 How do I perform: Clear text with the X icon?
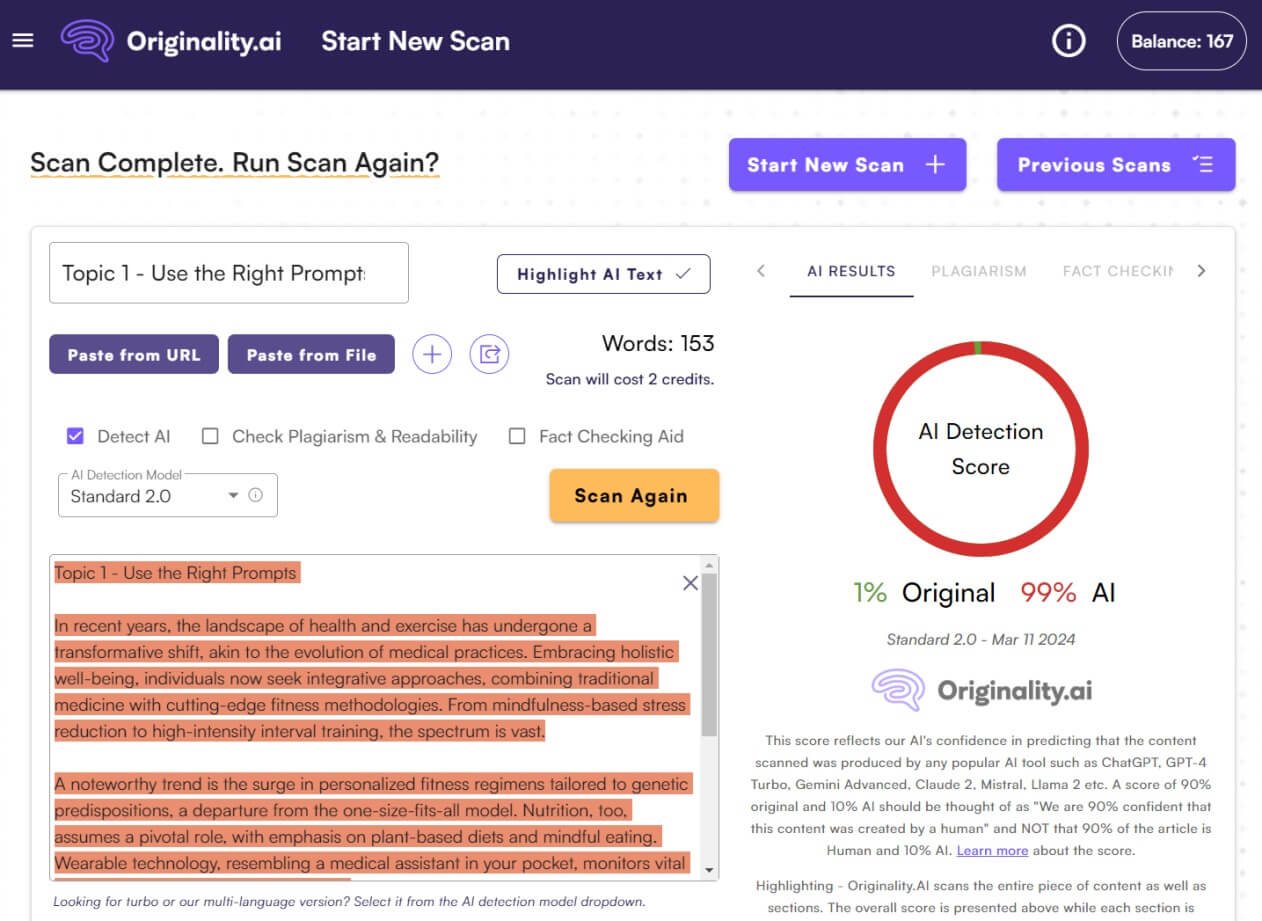[690, 583]
